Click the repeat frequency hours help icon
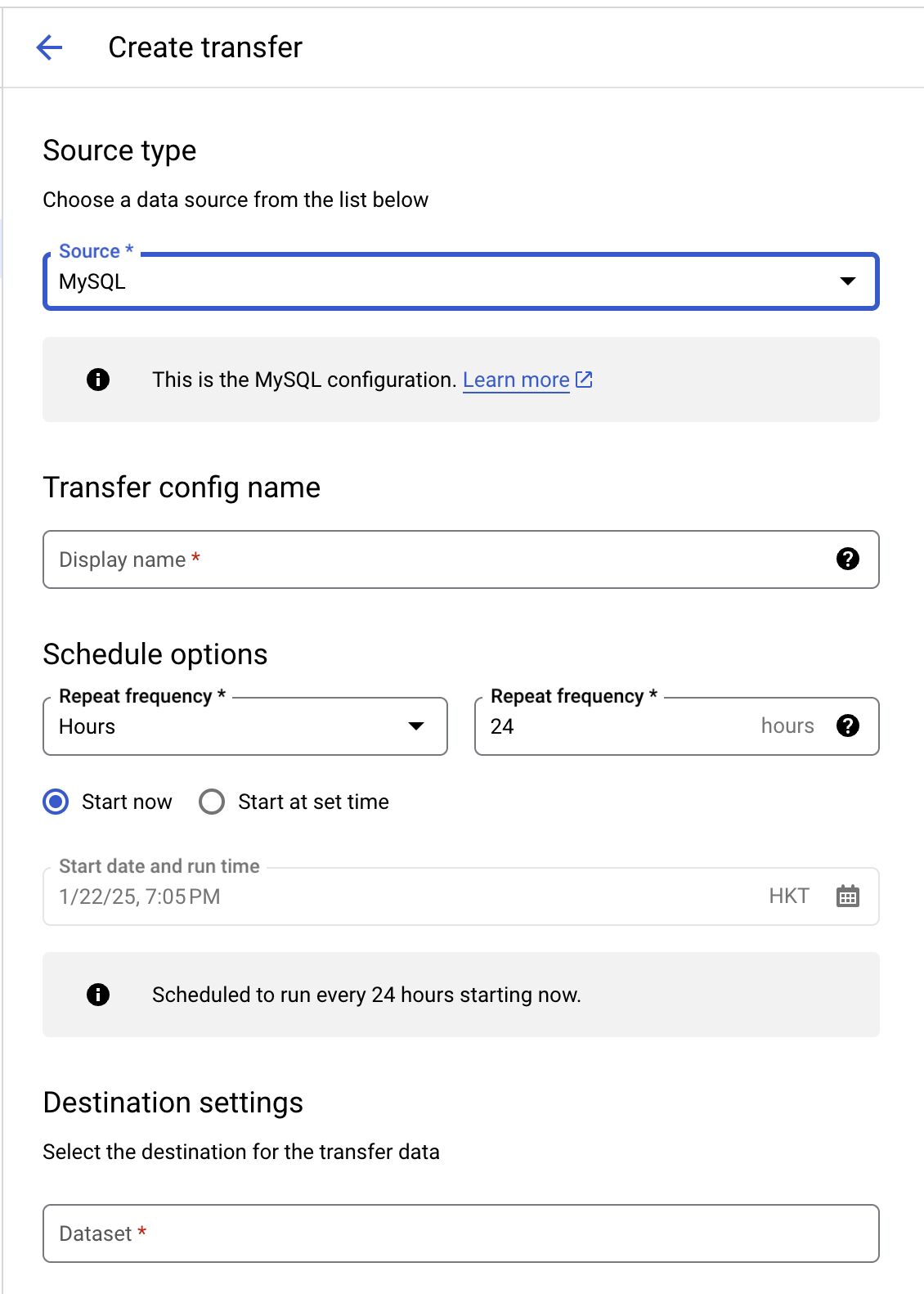Screen dimensions: 924x1294 848,726
